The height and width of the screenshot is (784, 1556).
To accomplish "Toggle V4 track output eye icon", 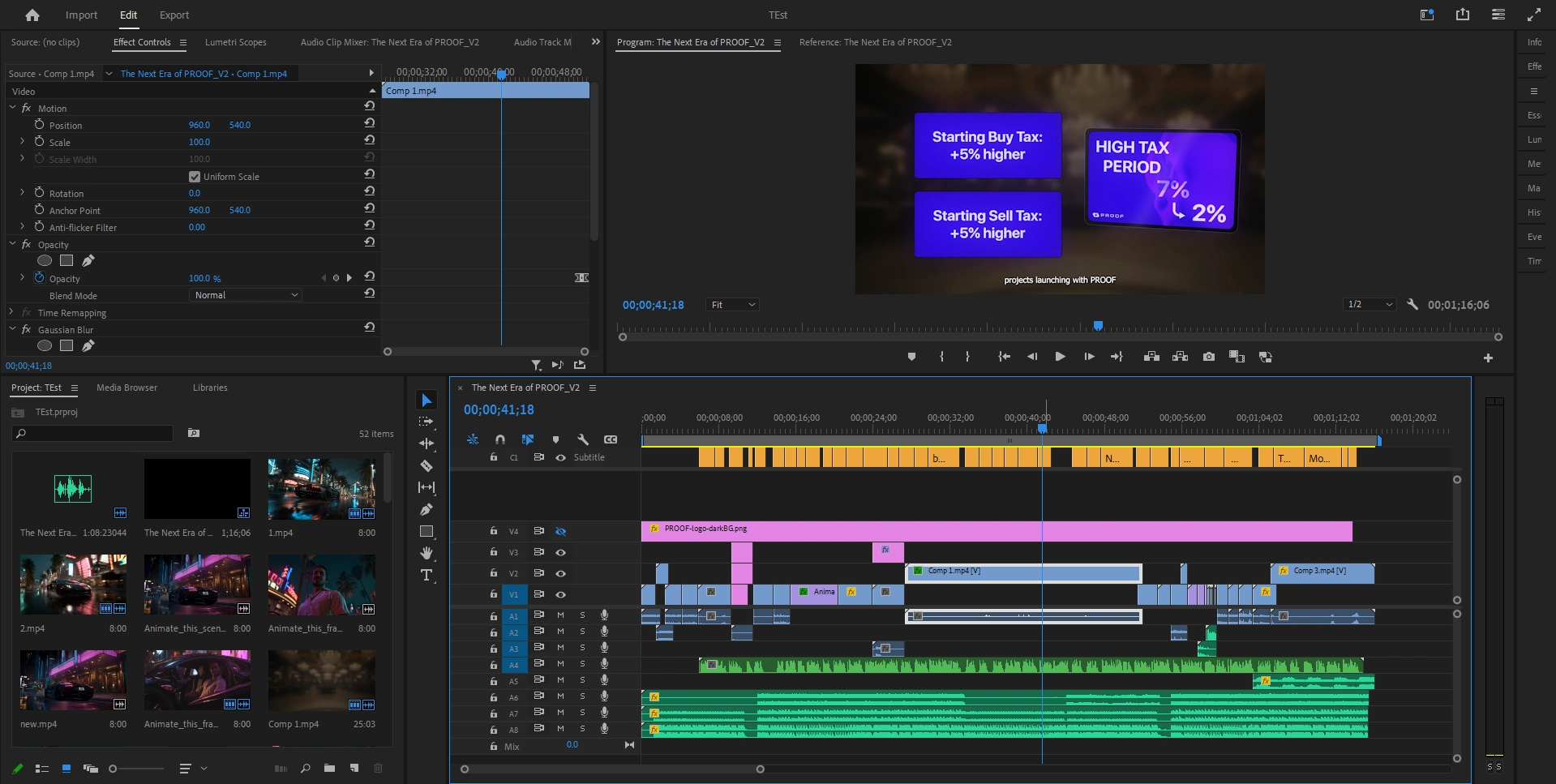I will click(560, 531).
